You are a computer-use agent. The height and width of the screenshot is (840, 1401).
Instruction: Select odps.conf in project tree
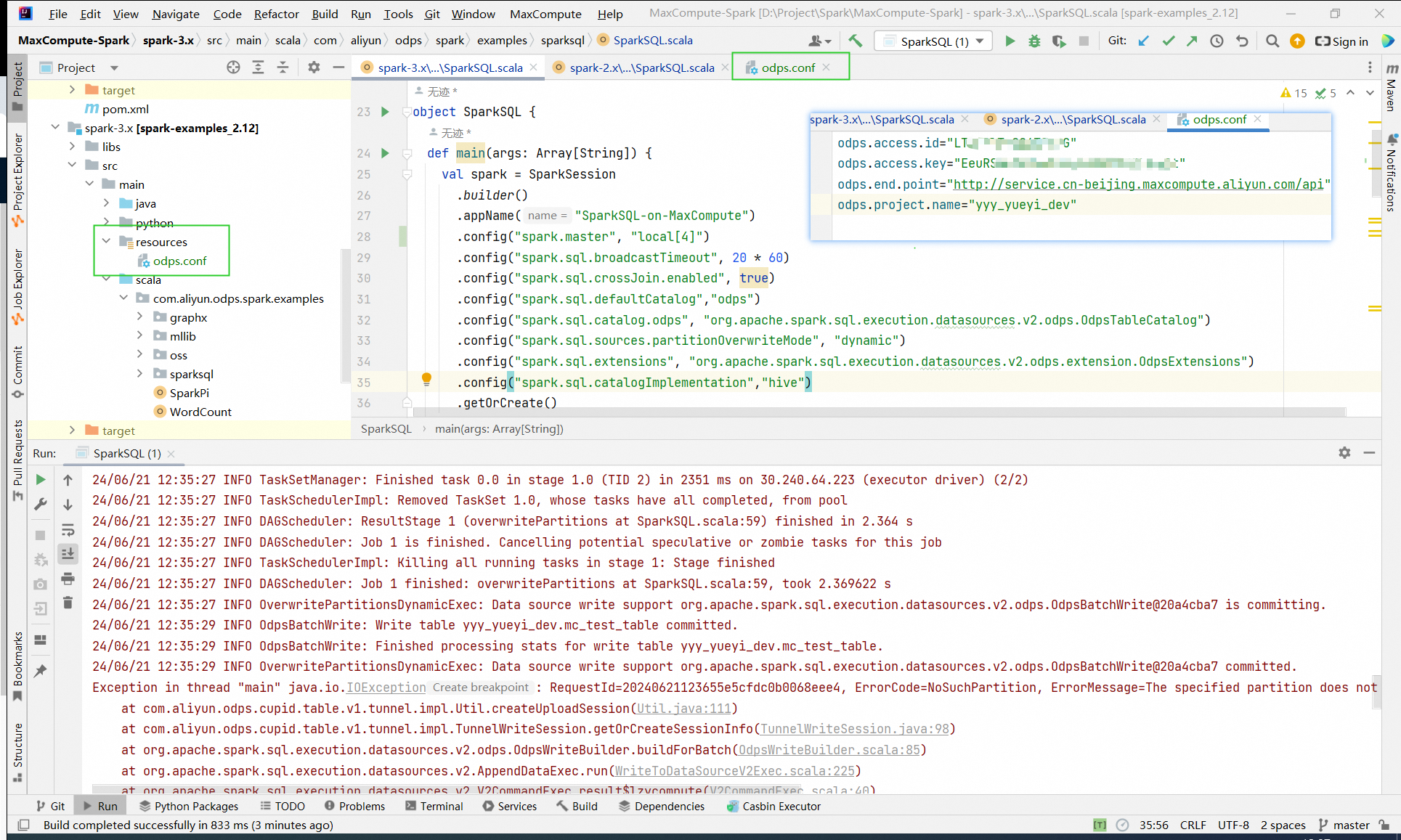click(x=179, y=261)
